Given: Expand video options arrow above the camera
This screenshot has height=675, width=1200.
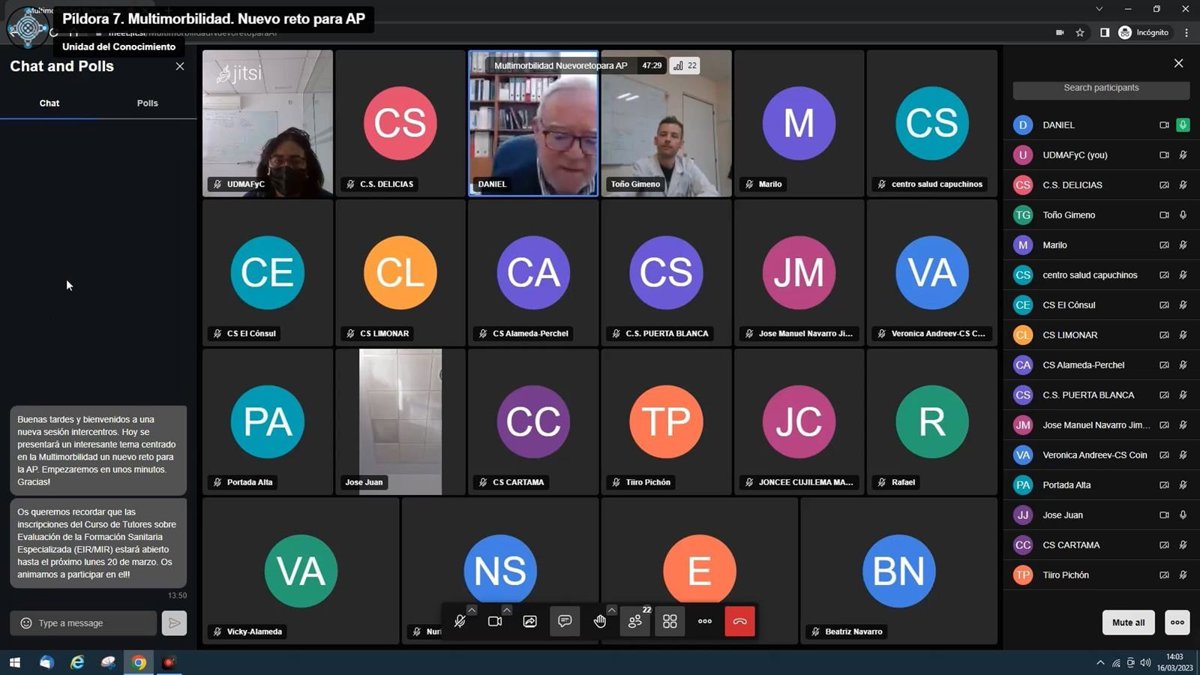Looking at the screenshot, I should tap(507, 610).
